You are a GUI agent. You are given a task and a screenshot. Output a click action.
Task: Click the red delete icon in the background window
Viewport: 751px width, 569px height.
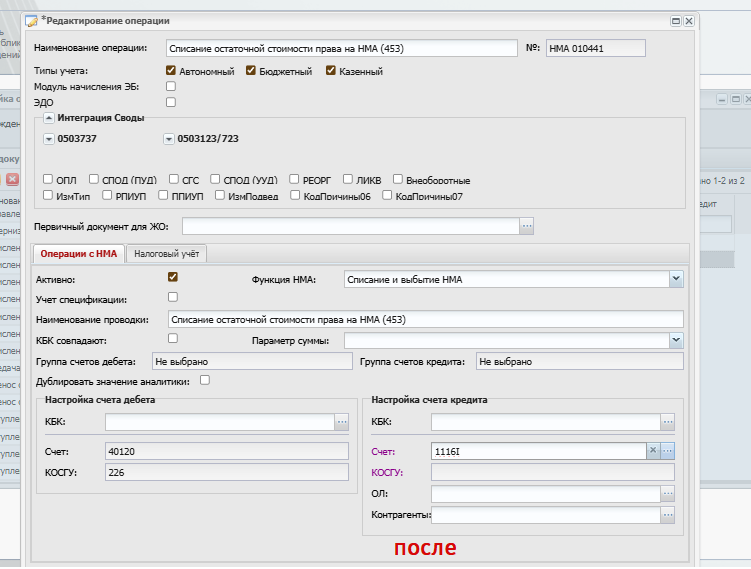(x=12, y=179)
